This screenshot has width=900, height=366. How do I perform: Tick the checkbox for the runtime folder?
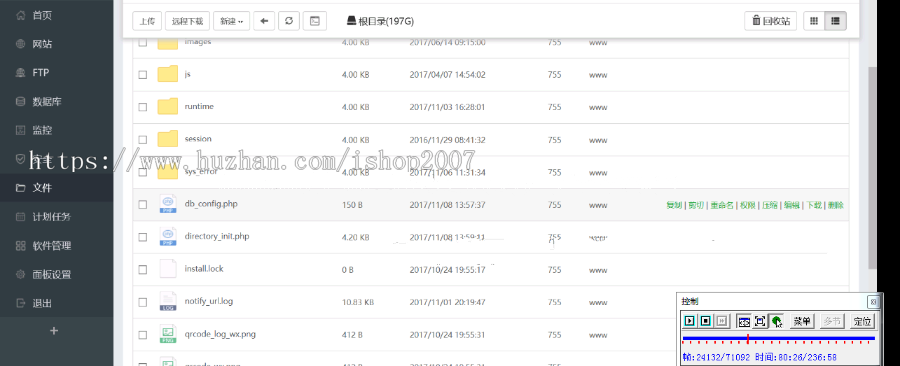(143, 107)
